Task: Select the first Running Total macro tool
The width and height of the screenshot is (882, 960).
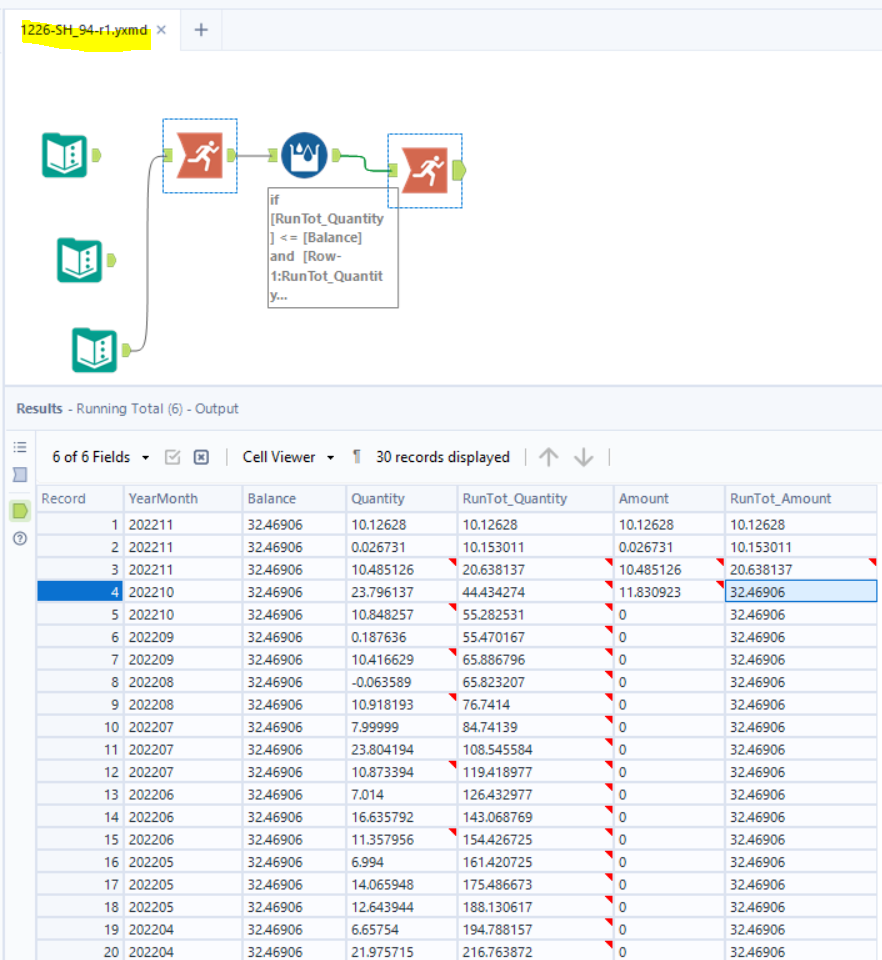Action: click(x=199, y=156)
